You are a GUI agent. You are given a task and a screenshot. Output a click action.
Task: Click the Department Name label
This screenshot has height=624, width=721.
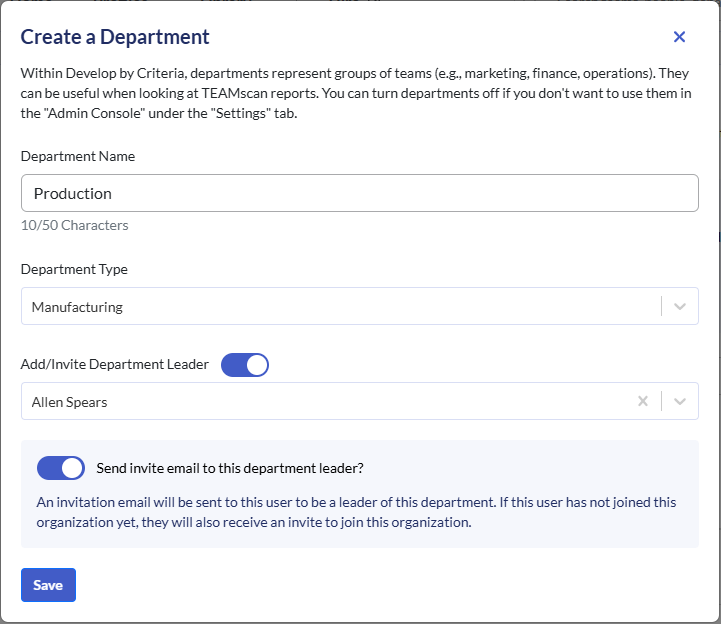[78, 156]
